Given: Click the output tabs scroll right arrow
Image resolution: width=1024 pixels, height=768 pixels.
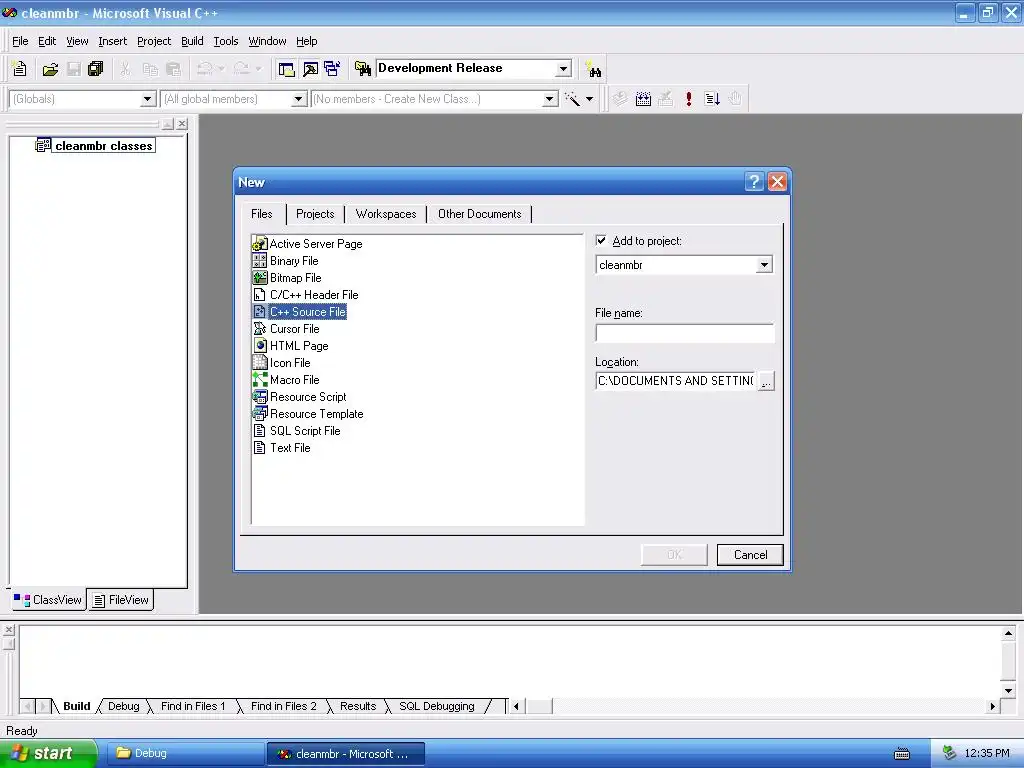Looking at the screenshot, I should (993, 706).
